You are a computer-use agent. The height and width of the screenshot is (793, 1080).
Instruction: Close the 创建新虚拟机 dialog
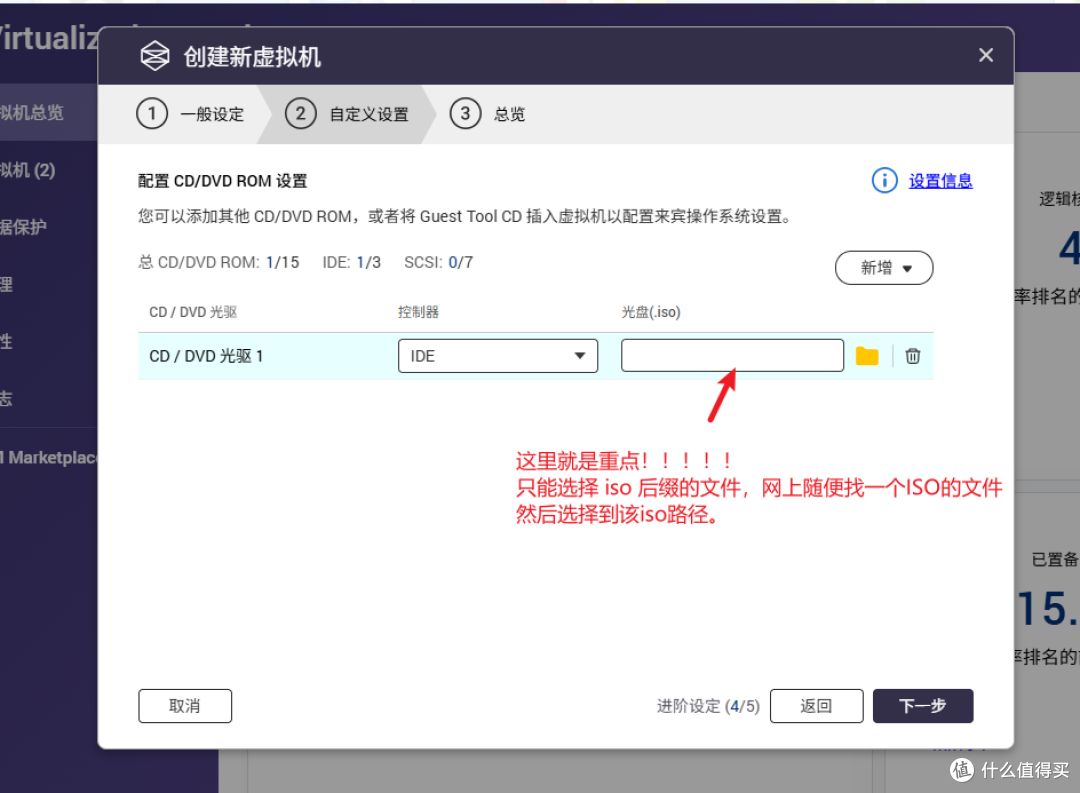pos(986,55)
